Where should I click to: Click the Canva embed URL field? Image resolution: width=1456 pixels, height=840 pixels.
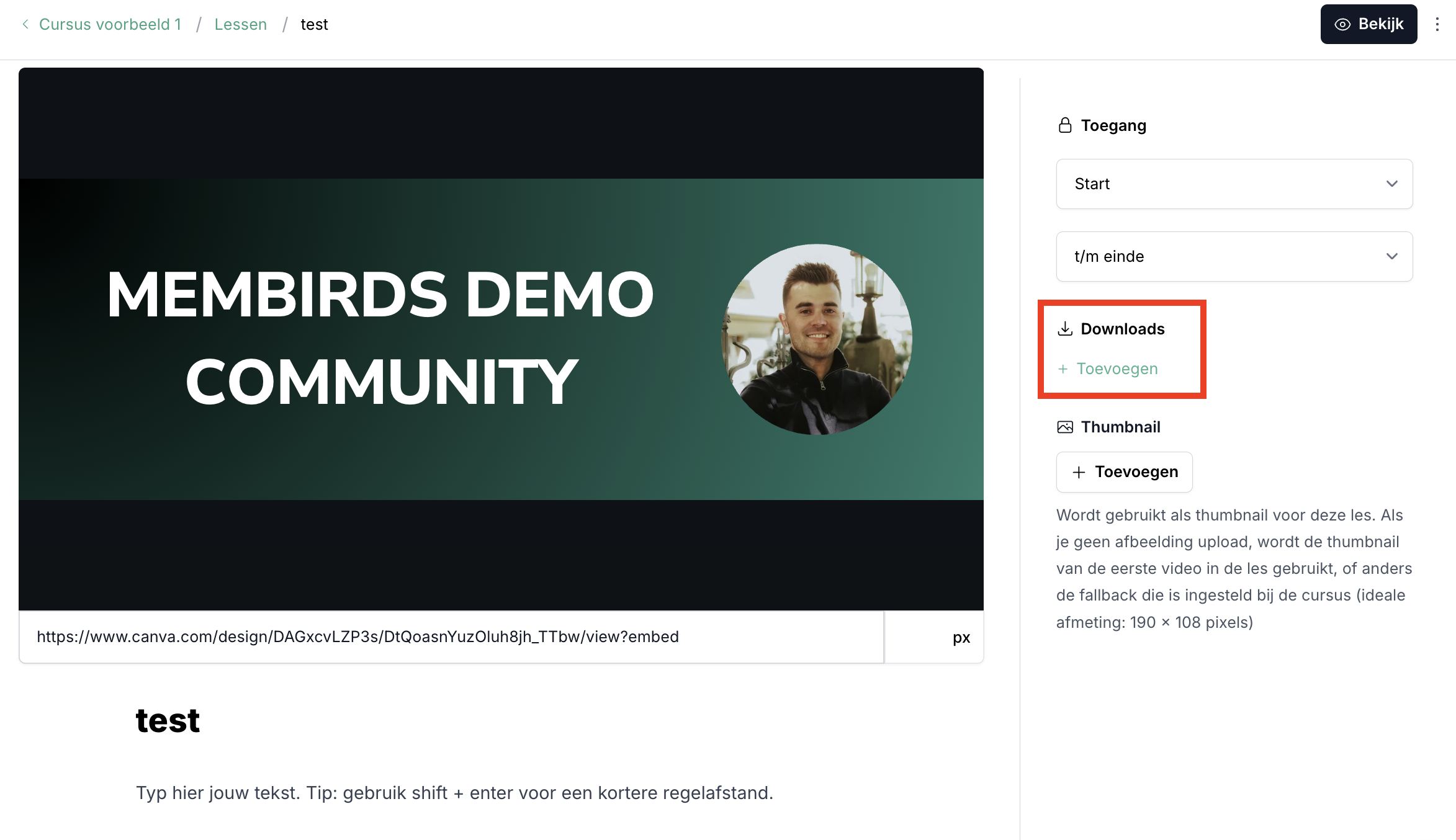click(451, 637)
